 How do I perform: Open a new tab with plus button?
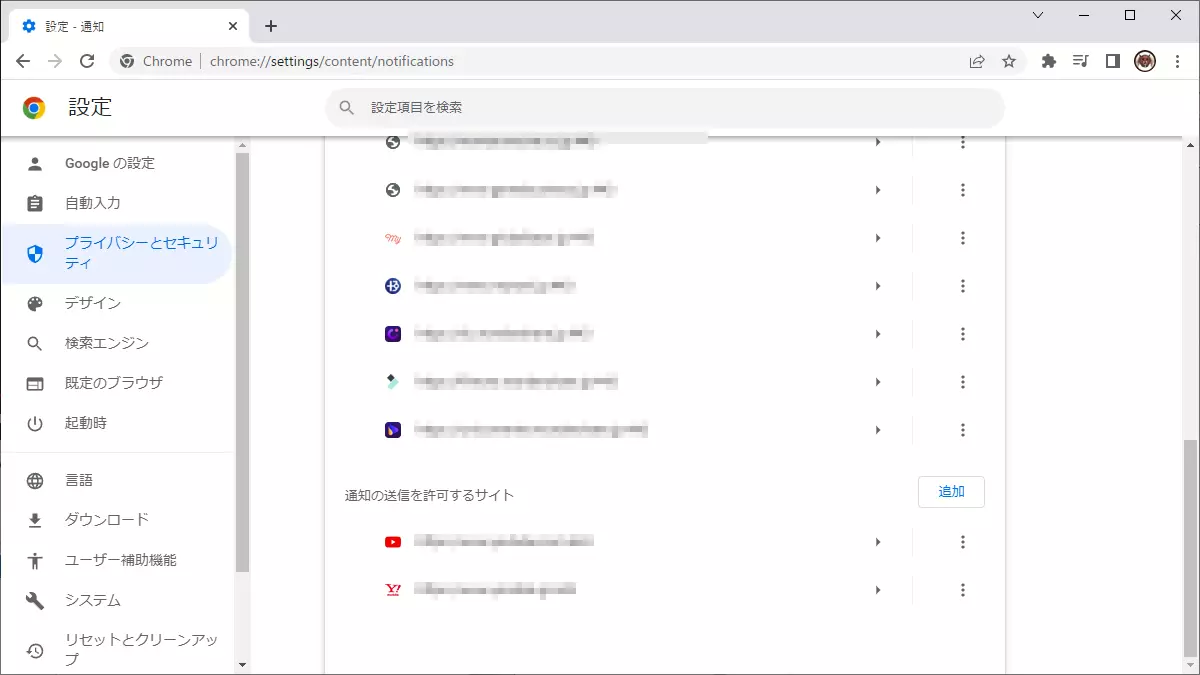coord(271,26)
